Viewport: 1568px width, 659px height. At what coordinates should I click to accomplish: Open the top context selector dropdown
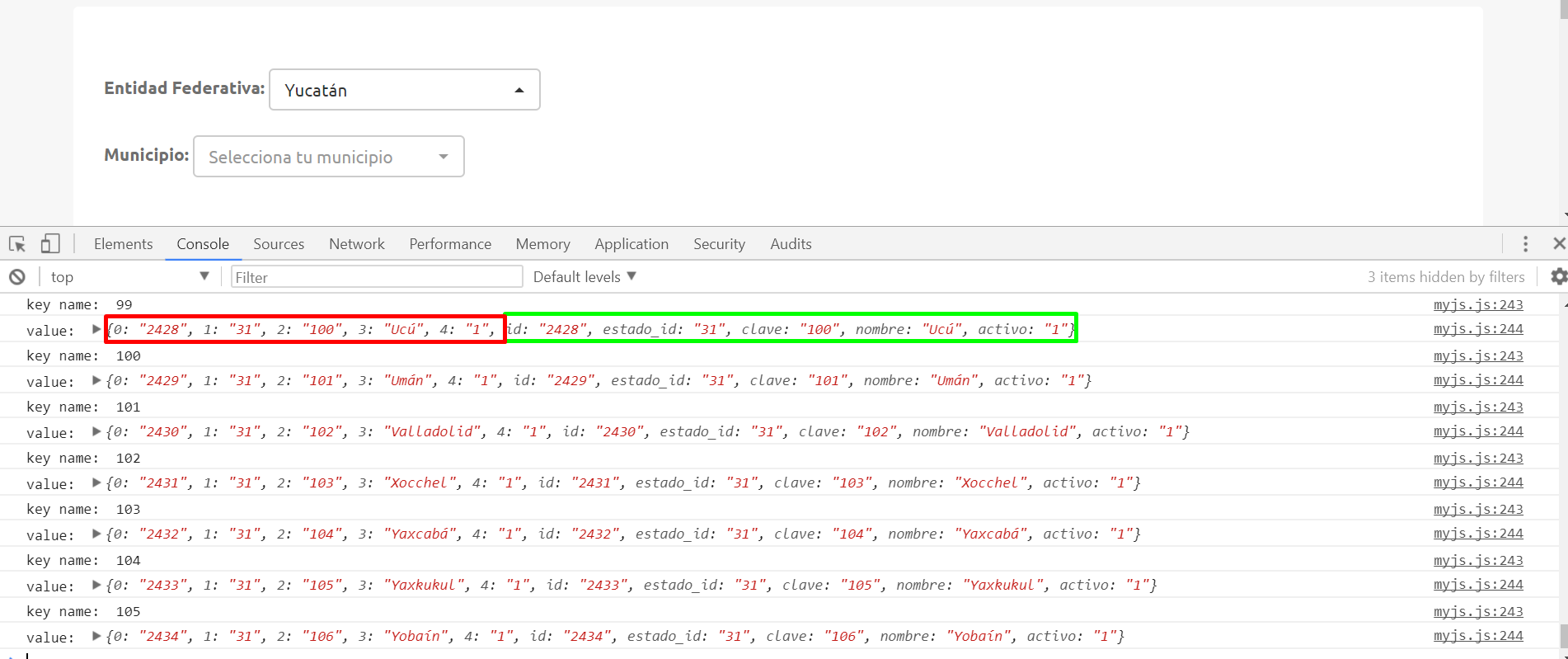[x=129, y=277]
